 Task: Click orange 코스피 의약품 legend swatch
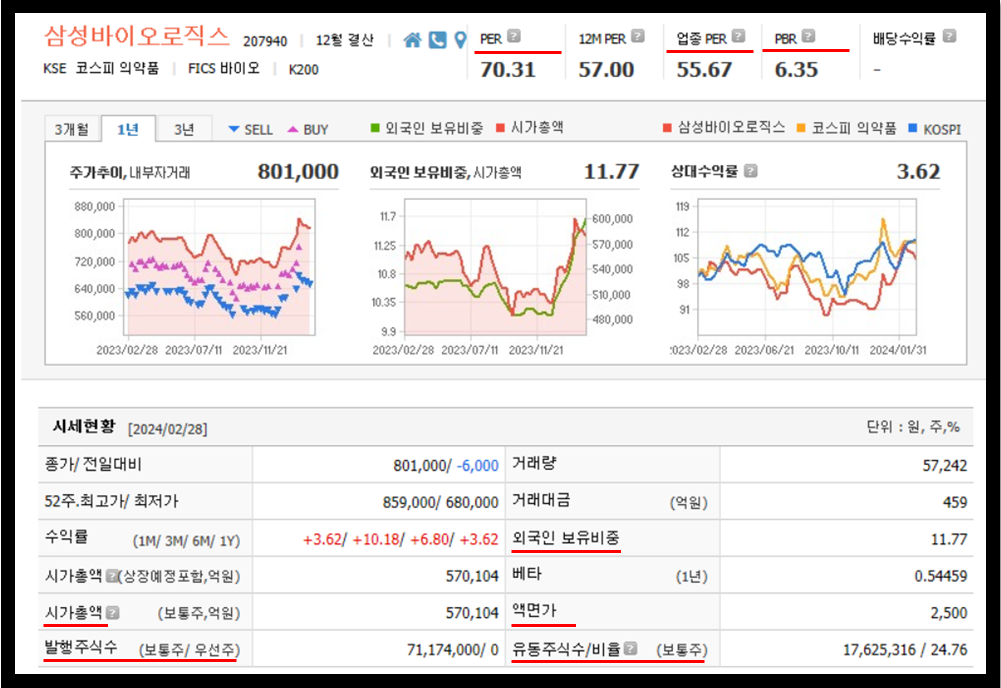tap(801, 128)
